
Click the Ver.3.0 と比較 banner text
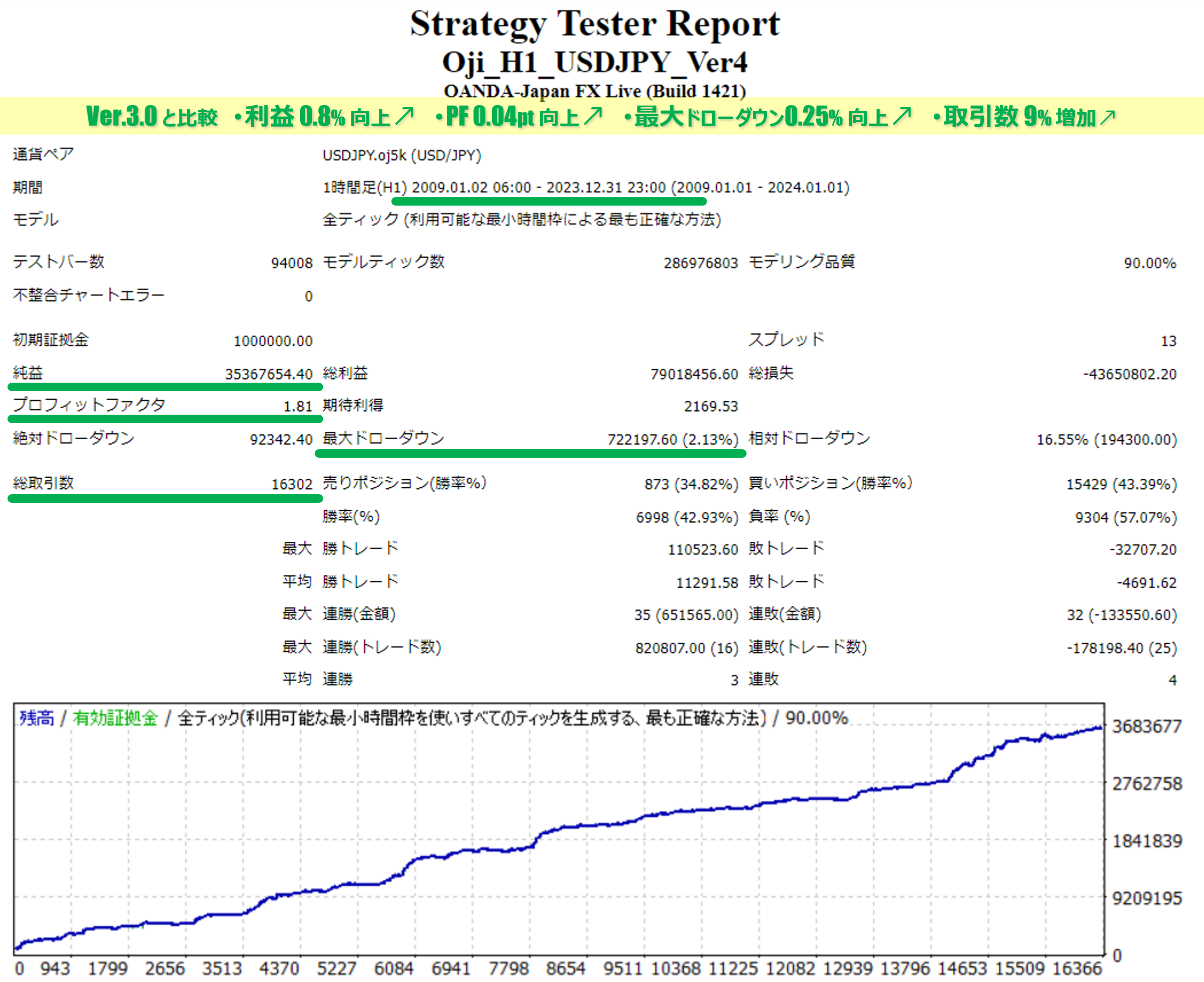pos(152,117)
